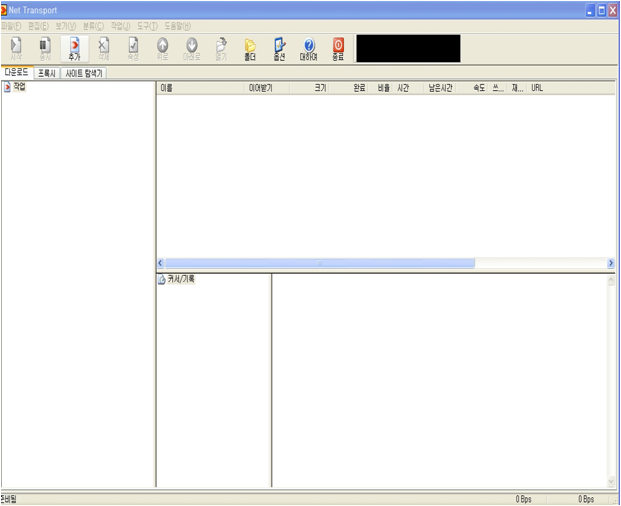Switch to the 다운로드 tab
621x506 pixels.
tap(17, 72)
